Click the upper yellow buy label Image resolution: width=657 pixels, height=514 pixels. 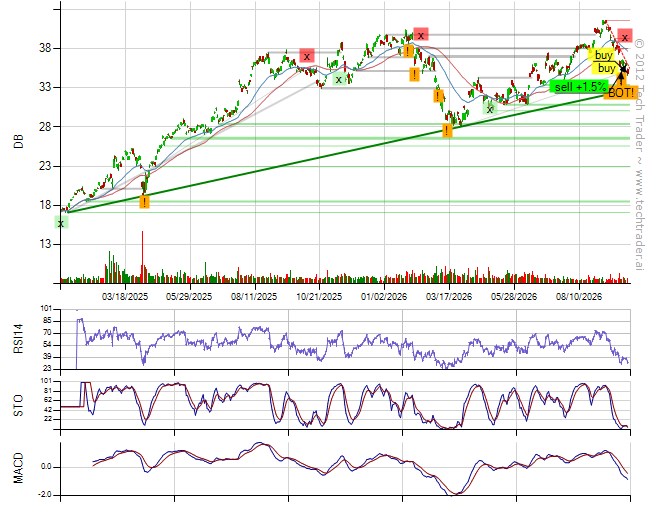pos(603,55)
